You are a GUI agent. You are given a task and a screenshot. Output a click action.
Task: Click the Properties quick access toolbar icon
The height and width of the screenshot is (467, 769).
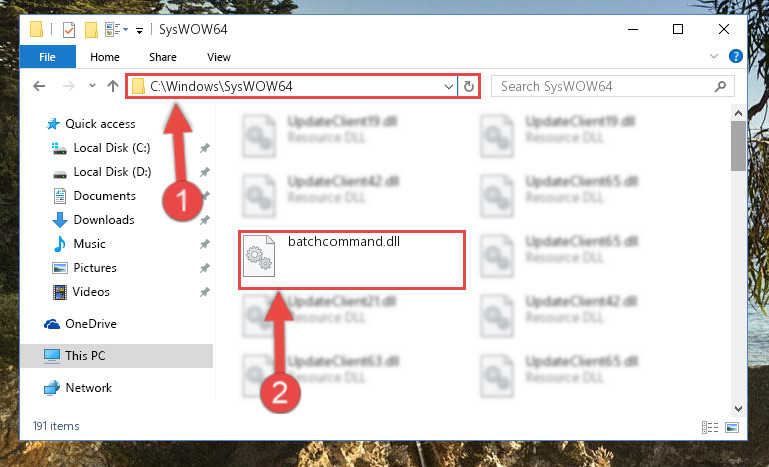point(69,30)
